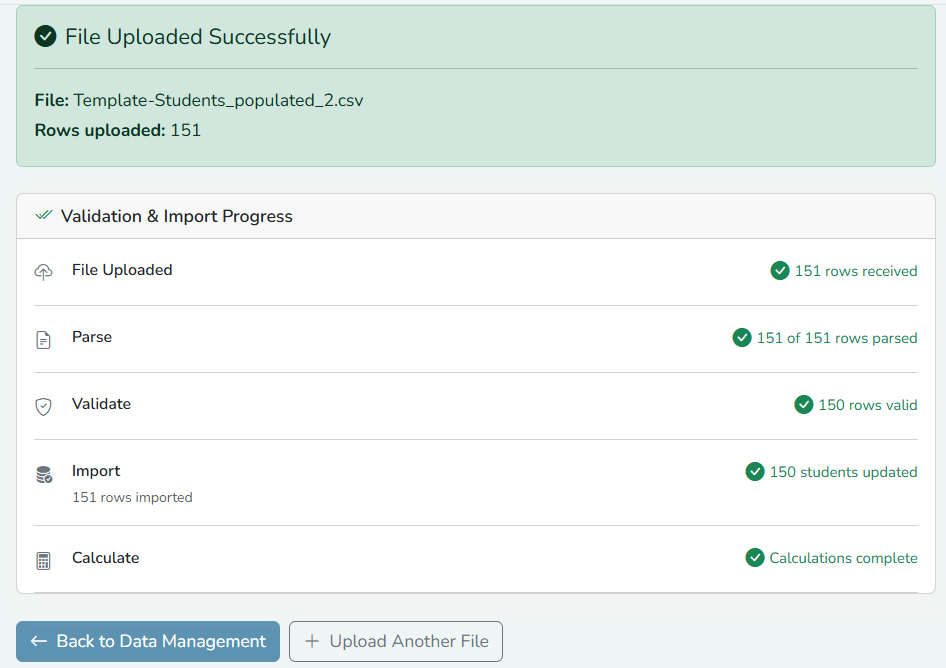Click the Validation & Import Progress heading

177,216
